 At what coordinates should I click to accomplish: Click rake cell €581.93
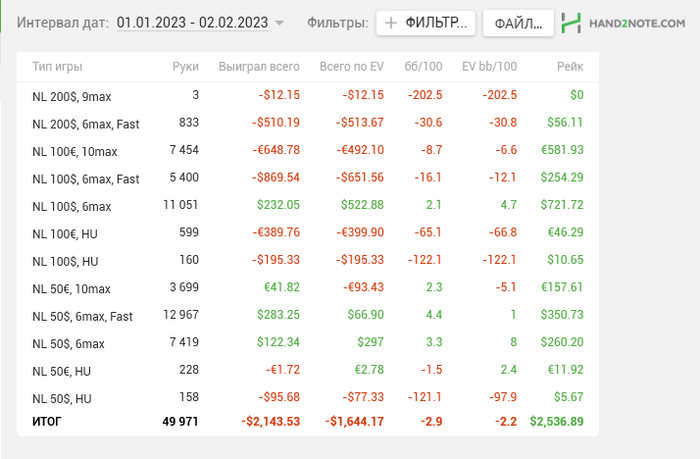coord(562,150)
